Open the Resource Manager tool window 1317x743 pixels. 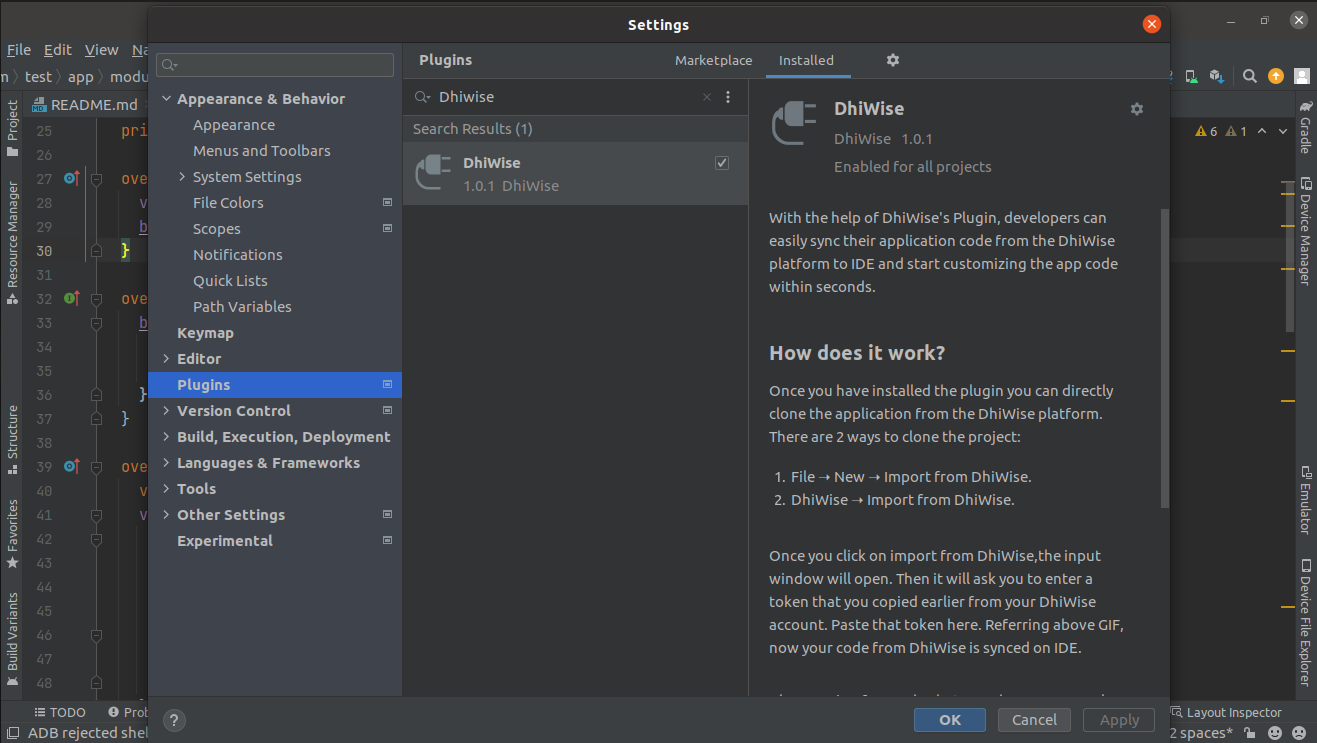(x=12, y=242)
